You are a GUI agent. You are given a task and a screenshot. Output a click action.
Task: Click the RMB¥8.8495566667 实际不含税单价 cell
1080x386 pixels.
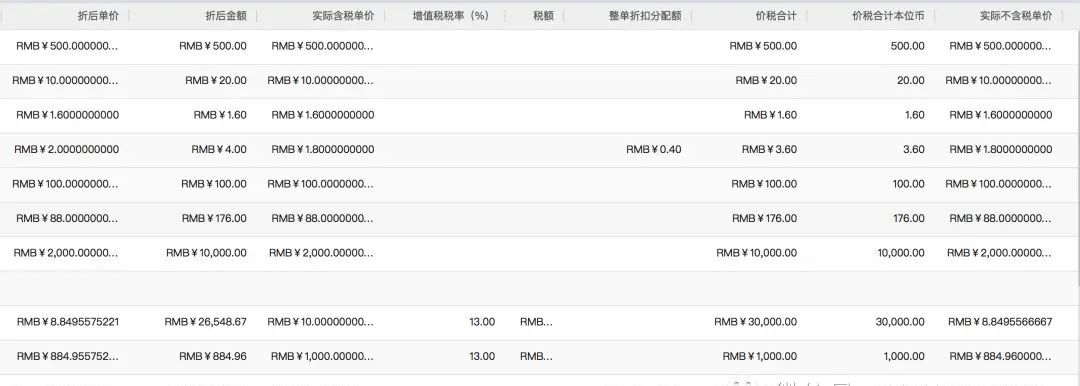1000,322
